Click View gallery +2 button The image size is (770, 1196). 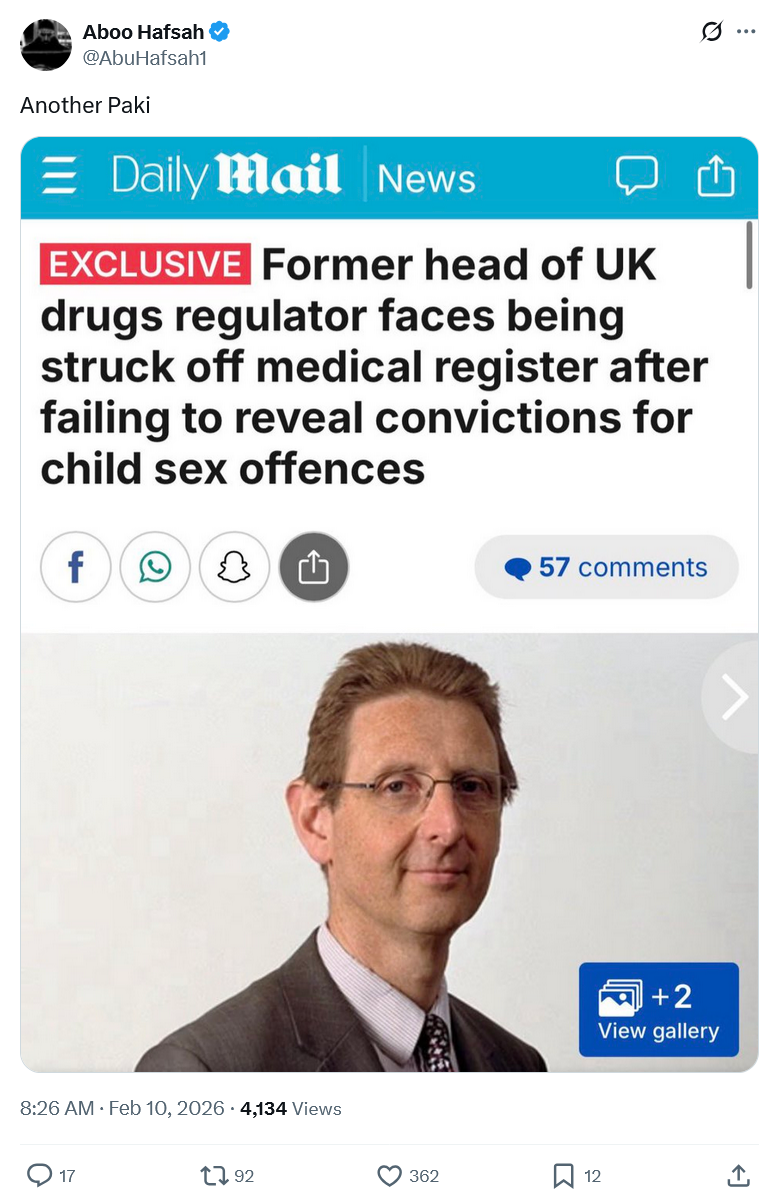[659, 1009]
